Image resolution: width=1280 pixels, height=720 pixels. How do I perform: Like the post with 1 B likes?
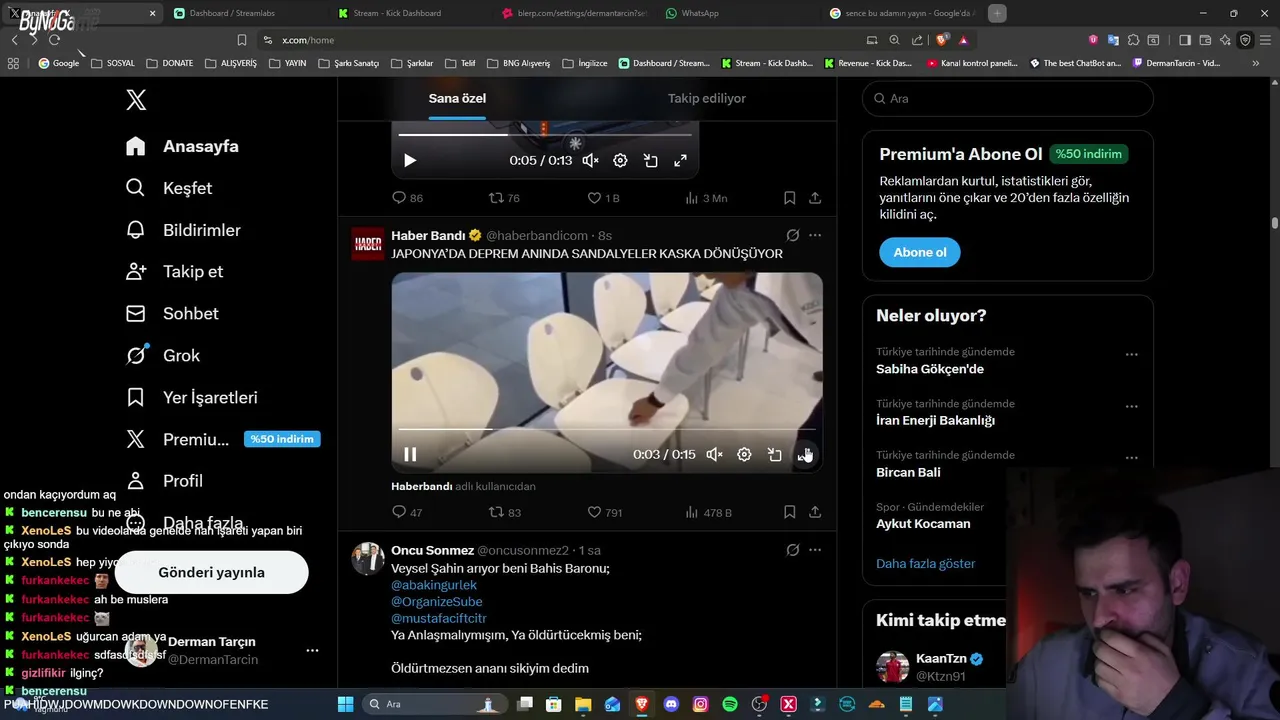(x=603, y=198)
